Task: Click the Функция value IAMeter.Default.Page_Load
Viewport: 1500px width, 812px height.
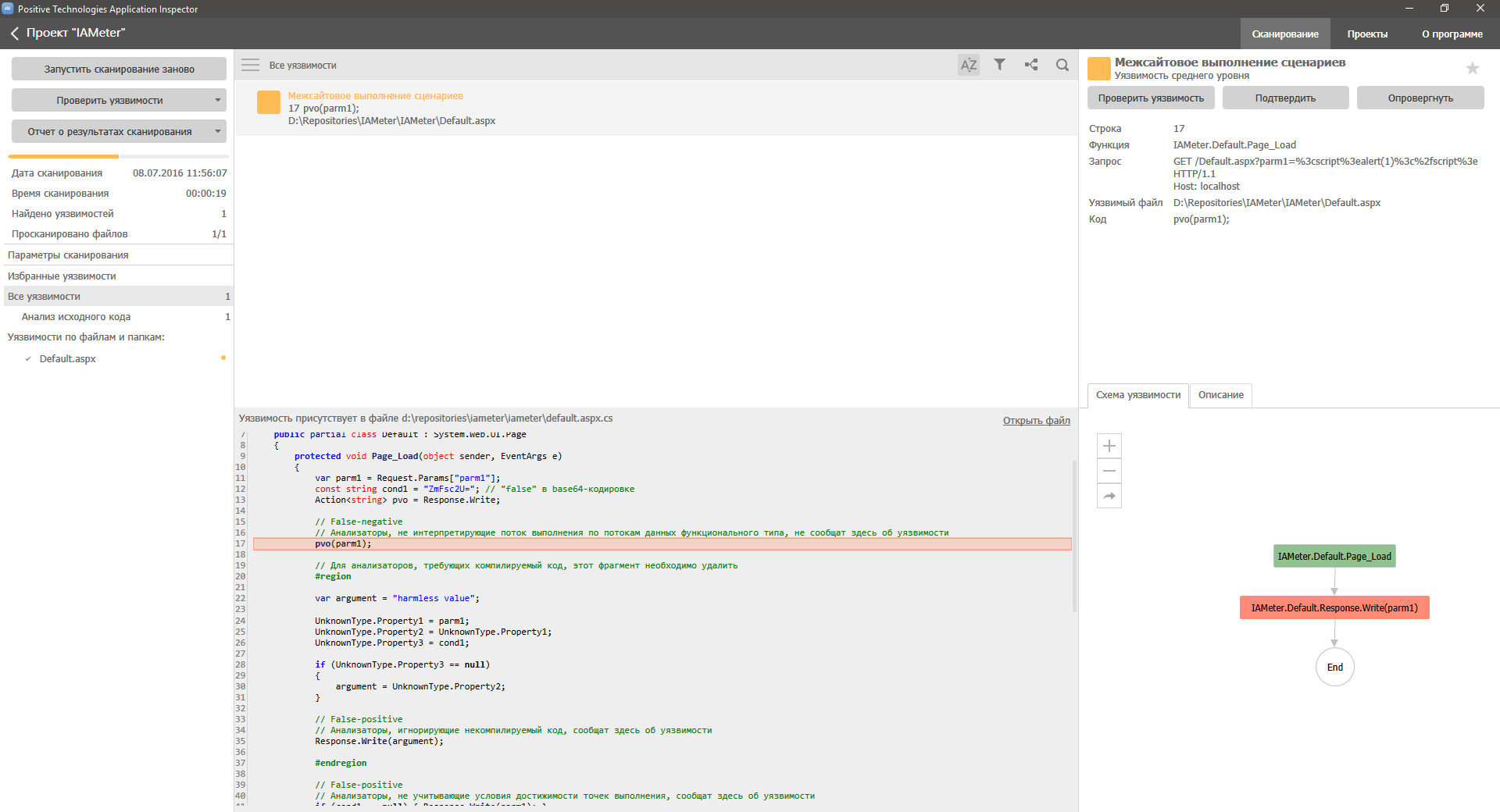Action: [x=1234, y=144]
